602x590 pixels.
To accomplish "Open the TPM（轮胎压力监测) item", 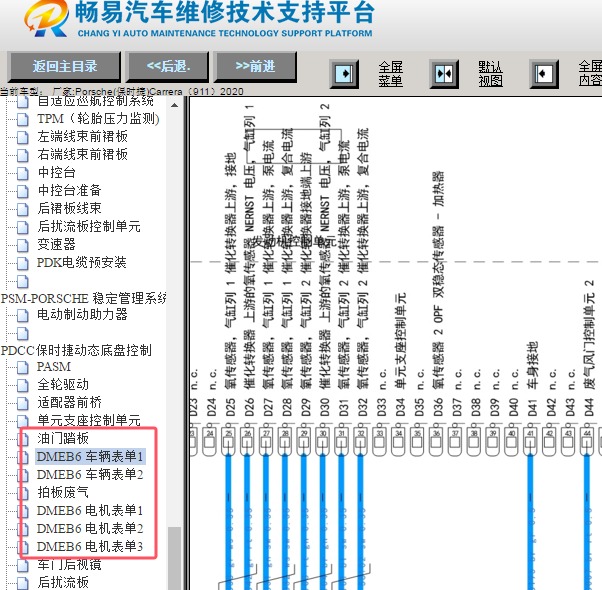I will [x=98, y=119].
